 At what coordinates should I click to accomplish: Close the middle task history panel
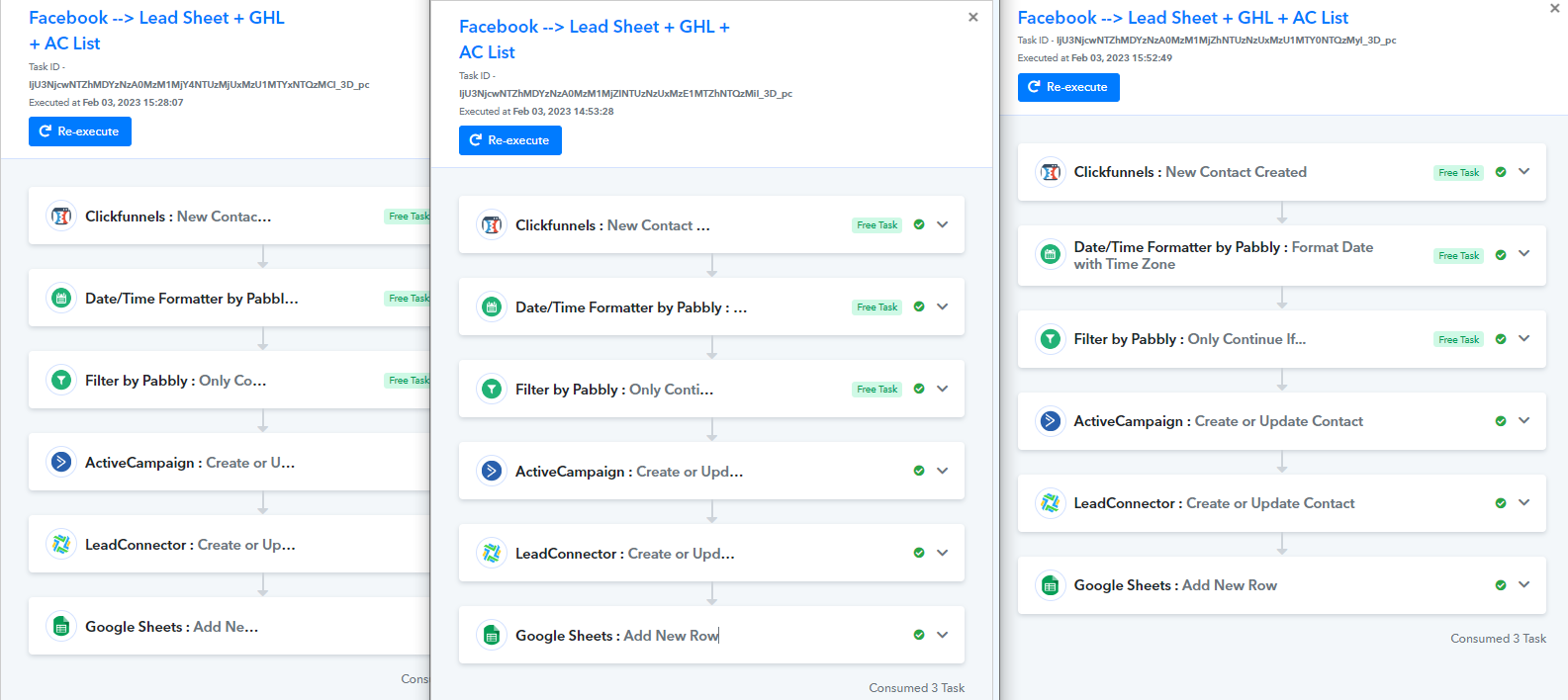click(973, 17)
